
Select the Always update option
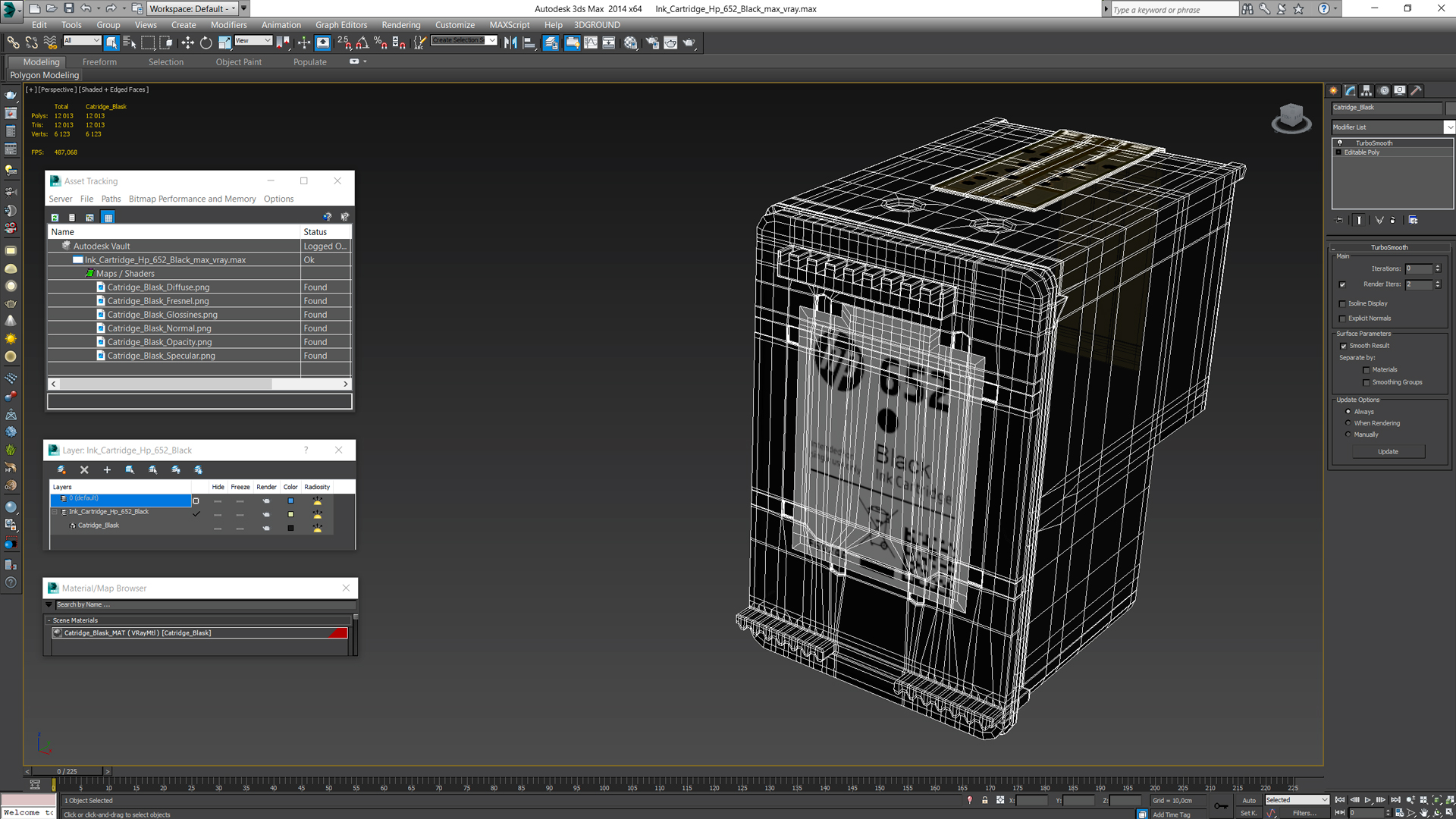tap(1348, 412)
